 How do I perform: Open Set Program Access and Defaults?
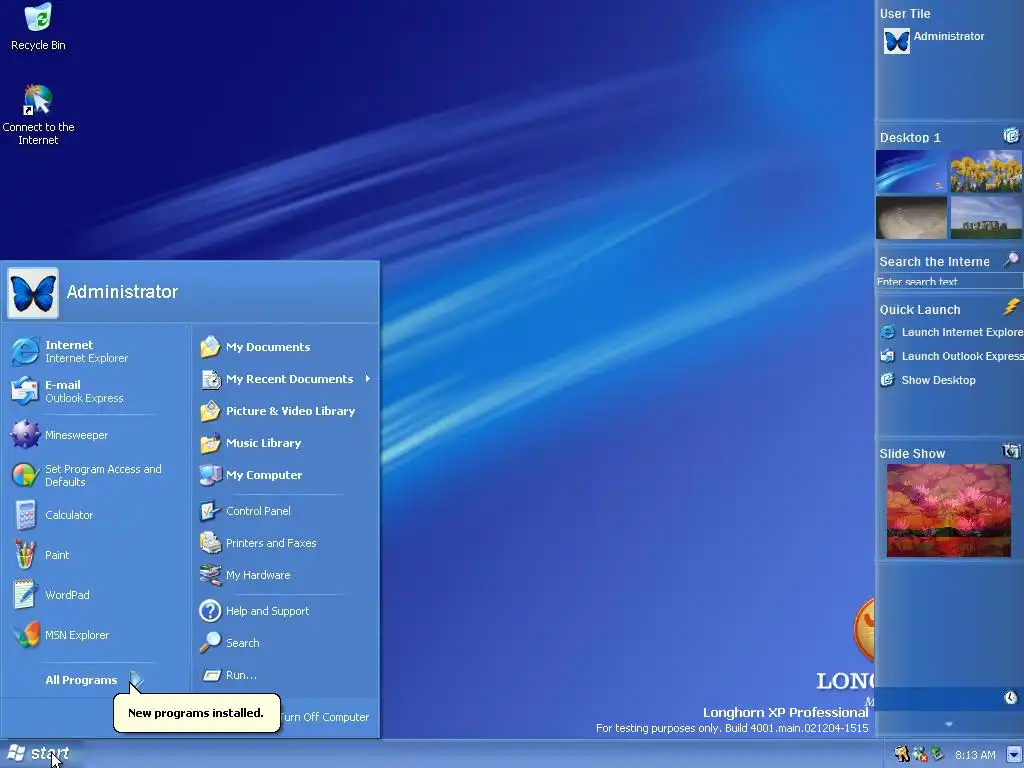86,475
